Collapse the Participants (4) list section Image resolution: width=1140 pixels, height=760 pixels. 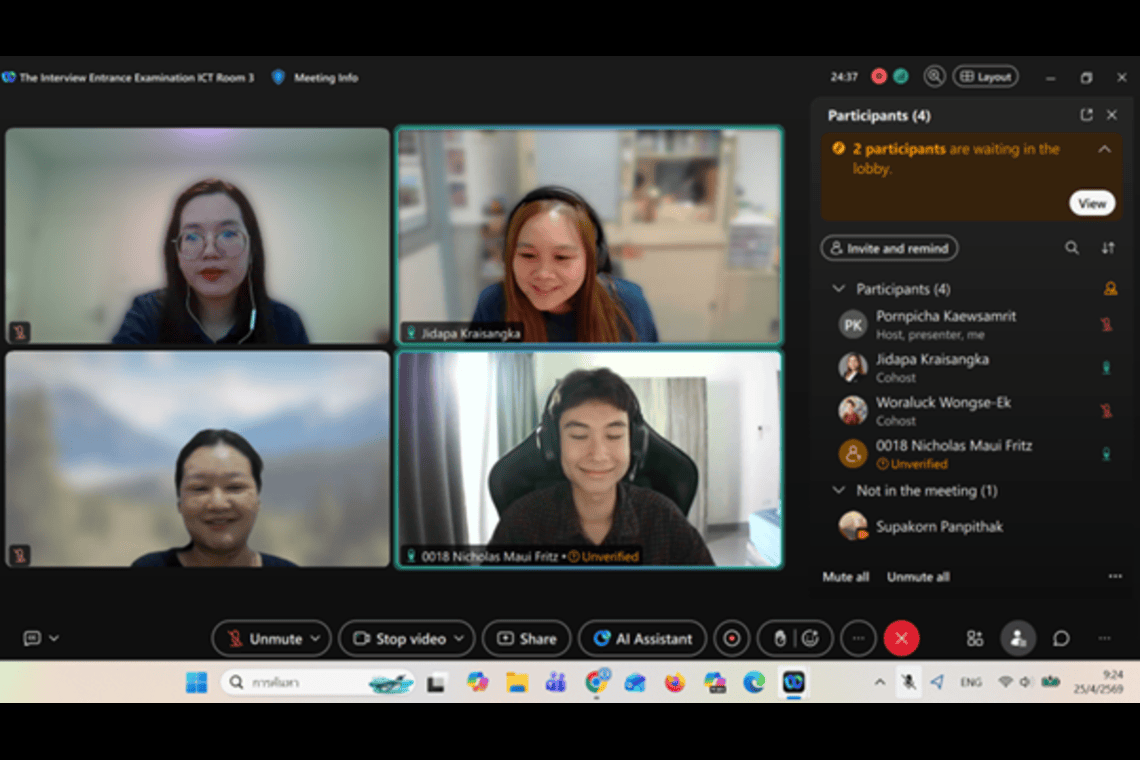pyautogui.click(x=838, y=289)
